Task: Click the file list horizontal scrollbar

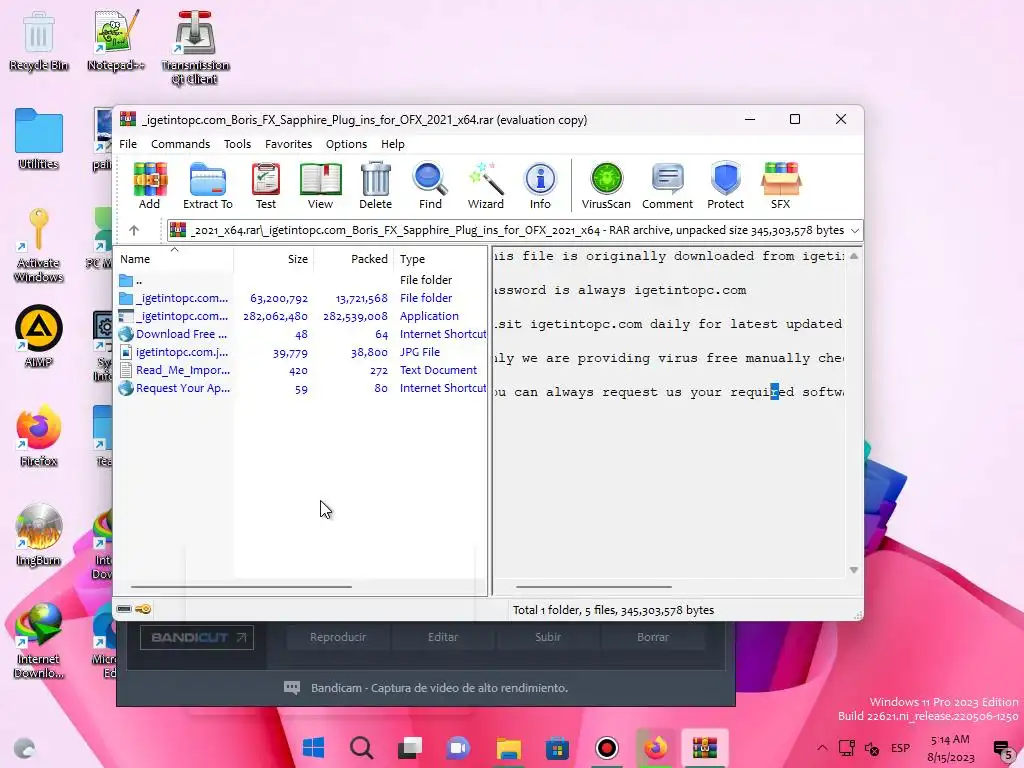Action: tap(241, 586)
